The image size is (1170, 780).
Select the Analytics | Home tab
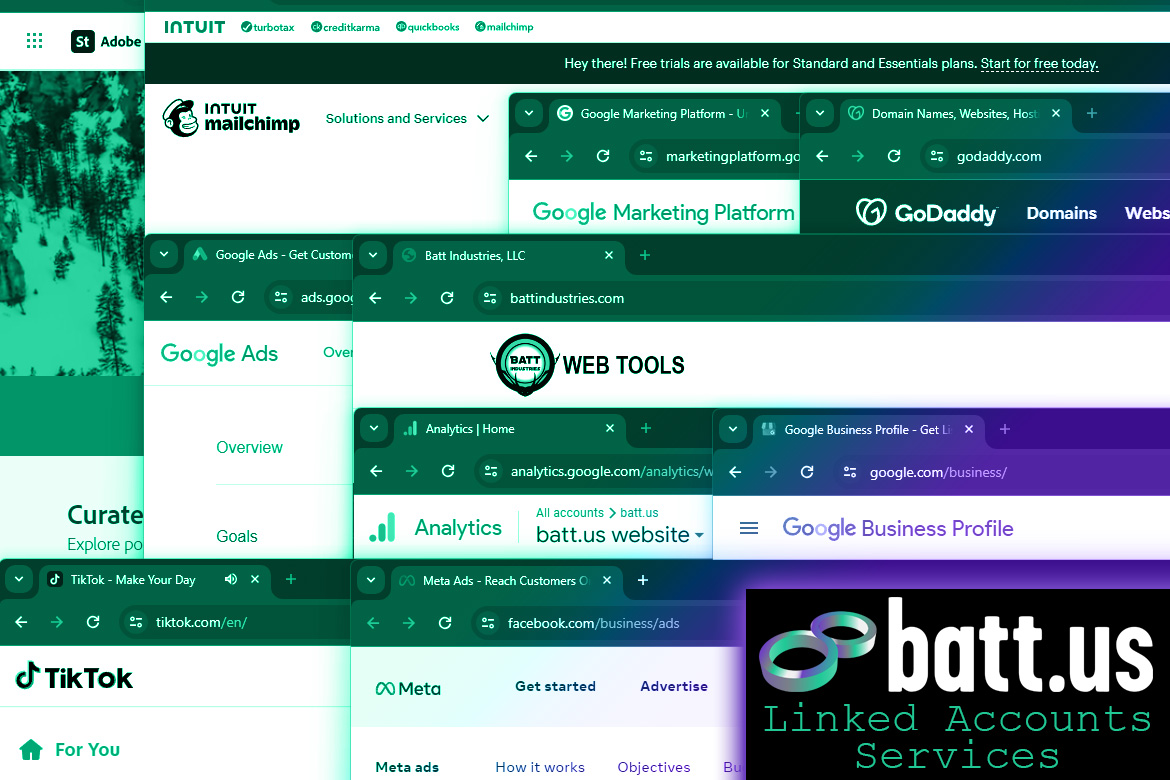point(510,428)
